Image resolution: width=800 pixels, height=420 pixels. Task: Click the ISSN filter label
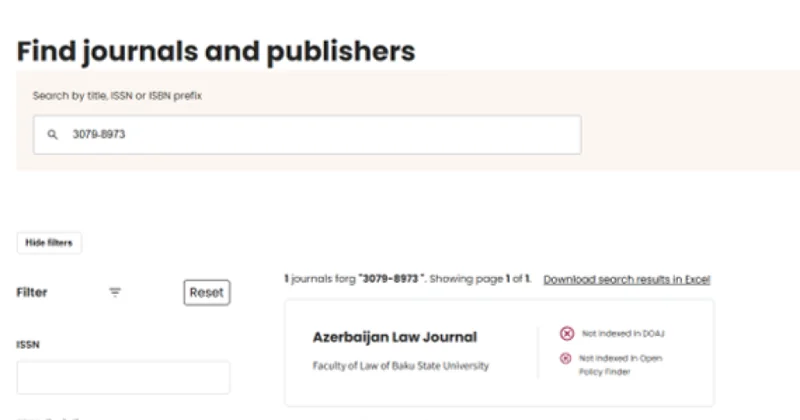tap(28, 345)
